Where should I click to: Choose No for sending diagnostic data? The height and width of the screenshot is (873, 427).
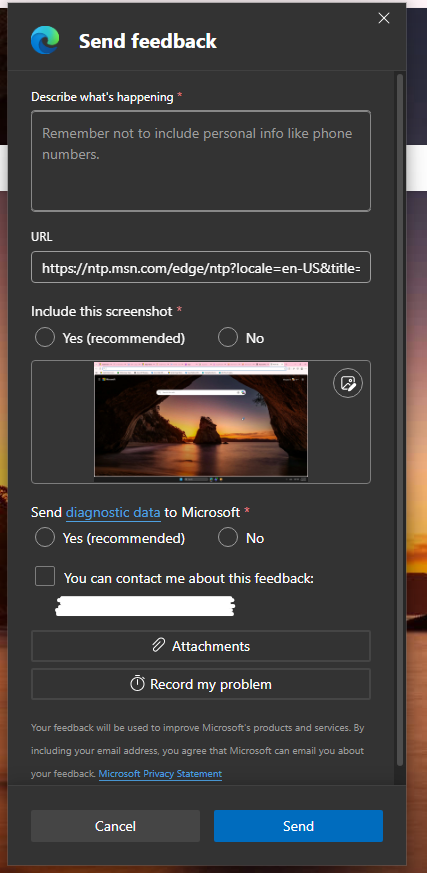click(228, 538)
